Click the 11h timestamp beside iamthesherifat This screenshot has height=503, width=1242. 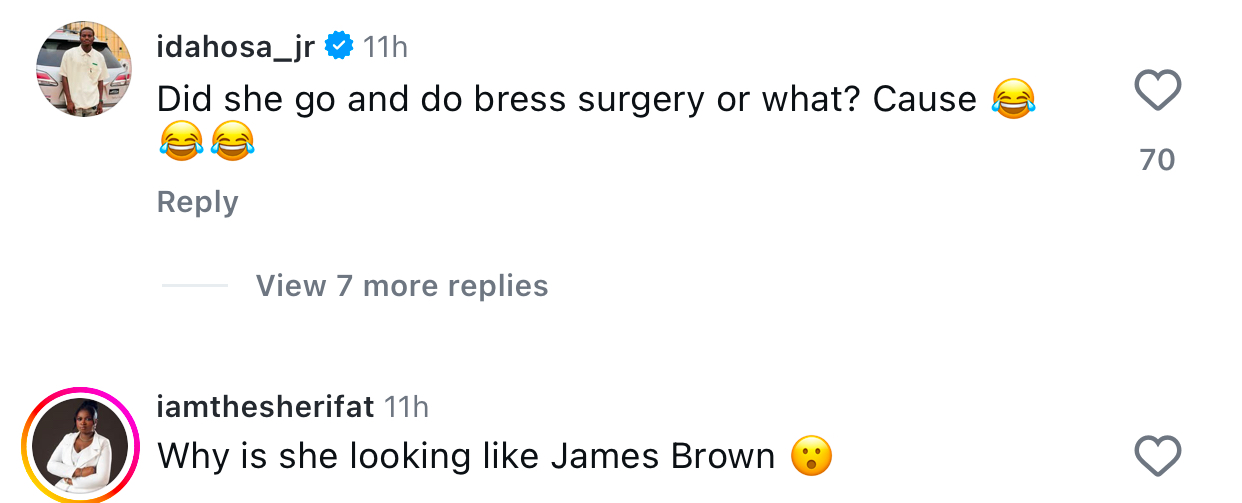tap(406, 407)
